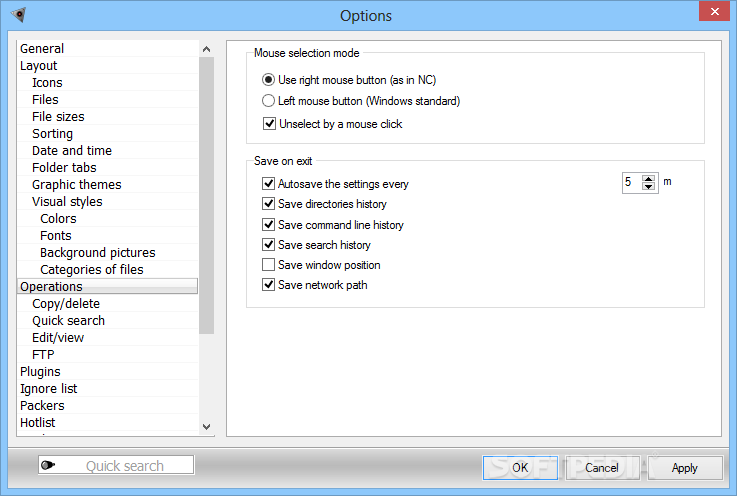Click the app icon in title bar

point(18,15)
